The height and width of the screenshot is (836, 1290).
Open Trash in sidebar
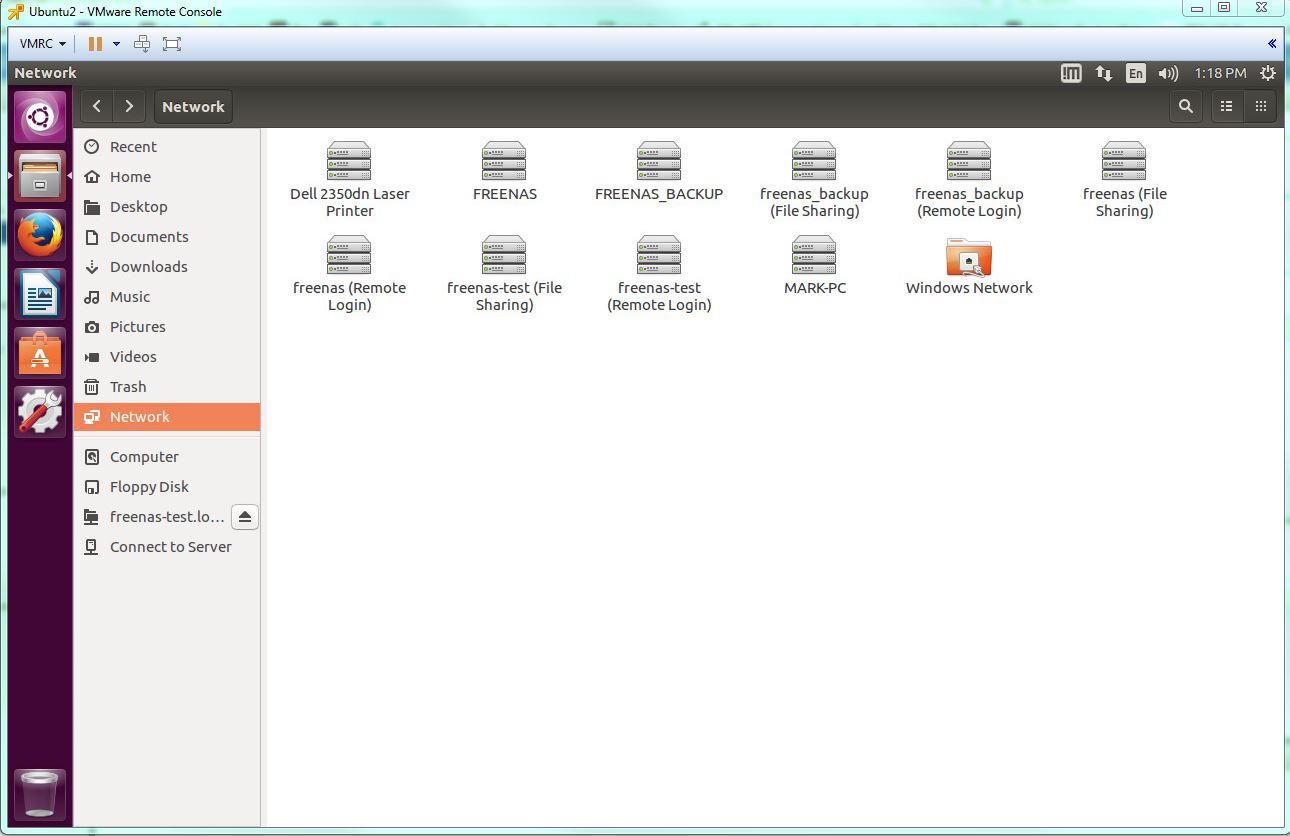tap(166, 387)
